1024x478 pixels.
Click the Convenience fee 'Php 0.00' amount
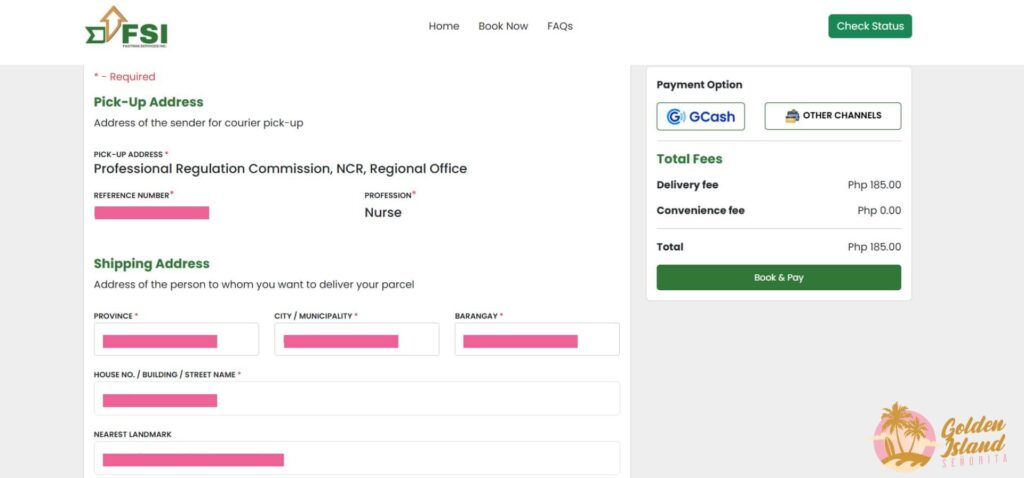pyautogui.click(x=879, y=210)
